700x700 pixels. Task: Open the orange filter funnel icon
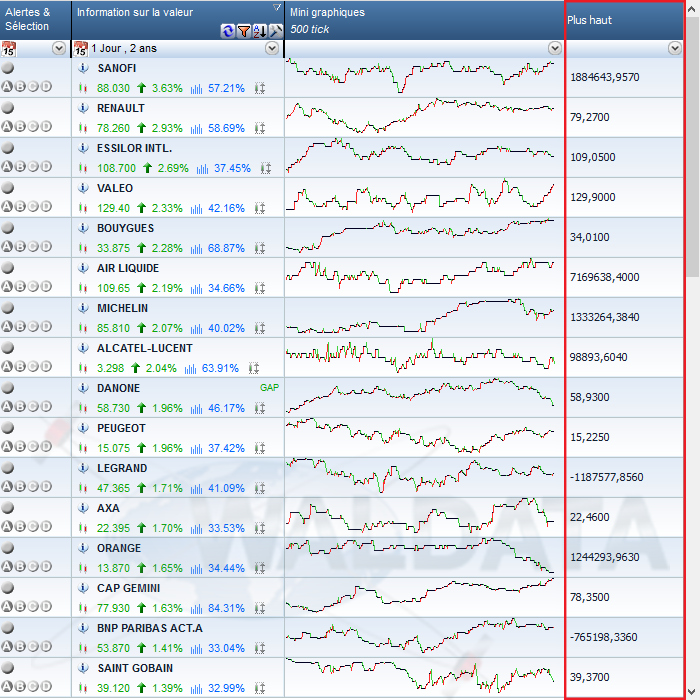click(244, 31)
